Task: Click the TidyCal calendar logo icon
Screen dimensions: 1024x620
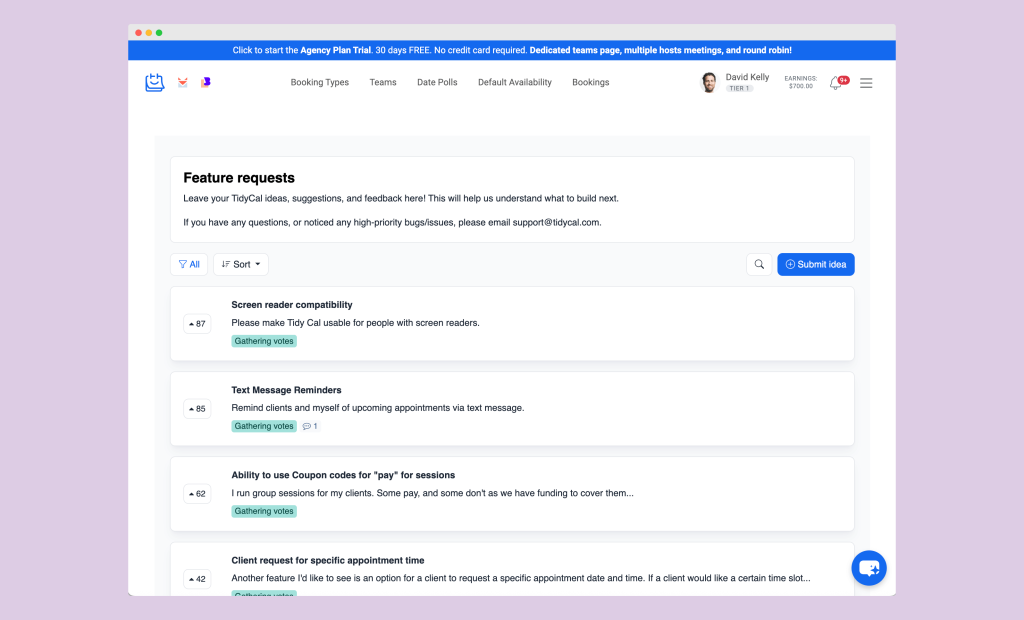Action: click(154, 82)
